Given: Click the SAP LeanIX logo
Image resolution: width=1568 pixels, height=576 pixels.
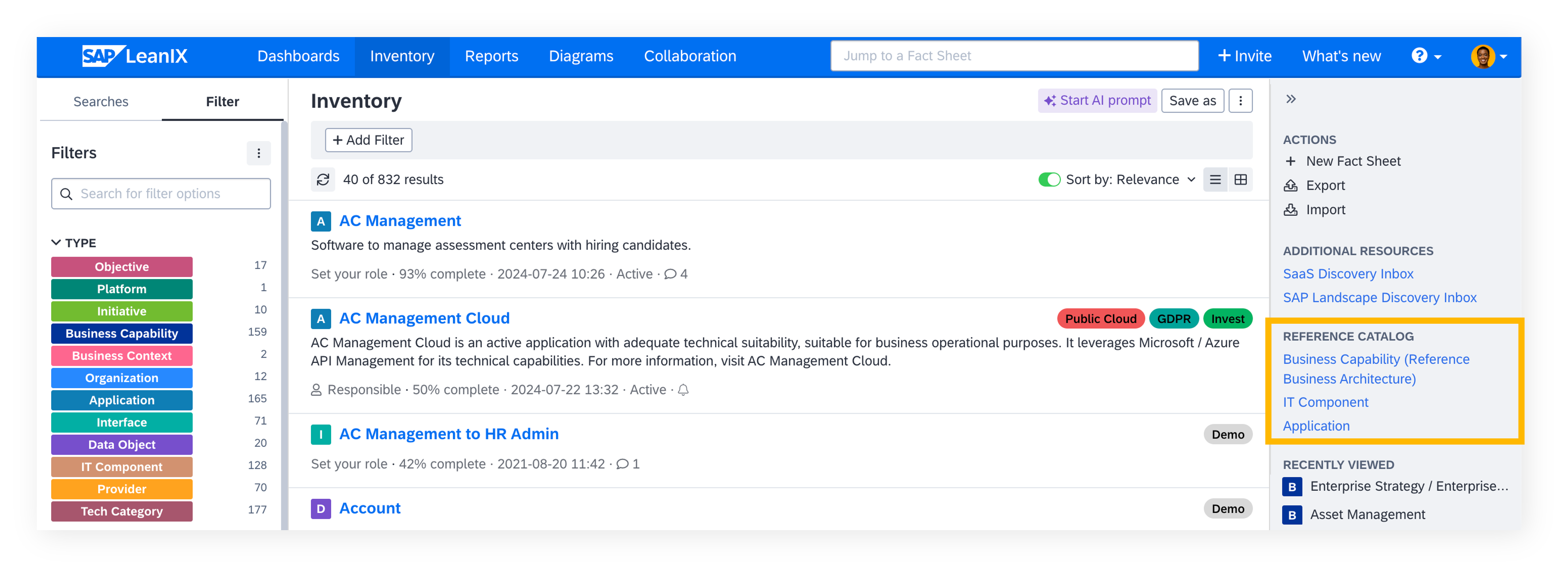Looking at the screenshot, I should [134, 56].
